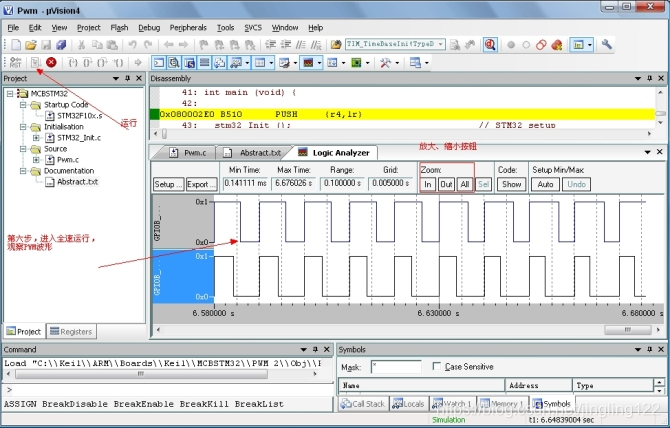Toggle the Registers Window icon
This screenshot has height=428, width=670.
(x=204, y=63)
